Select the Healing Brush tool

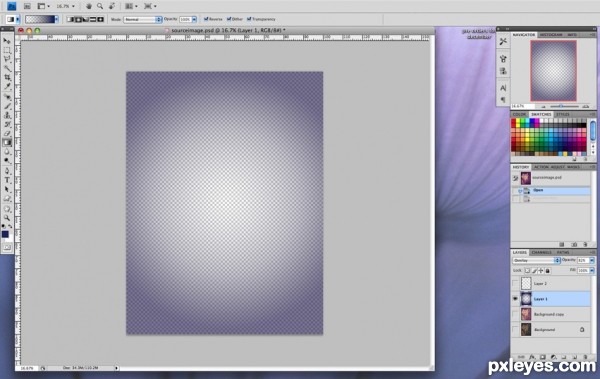pyautogui.click(x=7, y=97)
